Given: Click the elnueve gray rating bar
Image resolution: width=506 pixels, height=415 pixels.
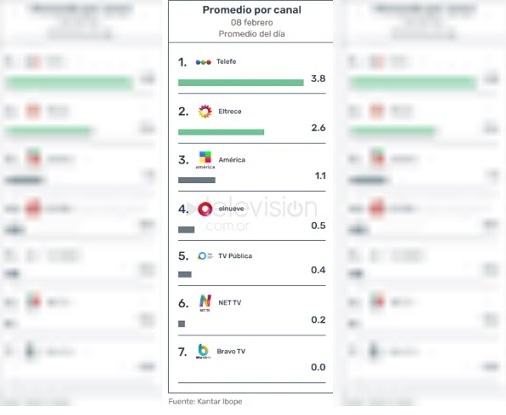Looking at the screenshot, I should pyautogui.click(x=186, y=230).
